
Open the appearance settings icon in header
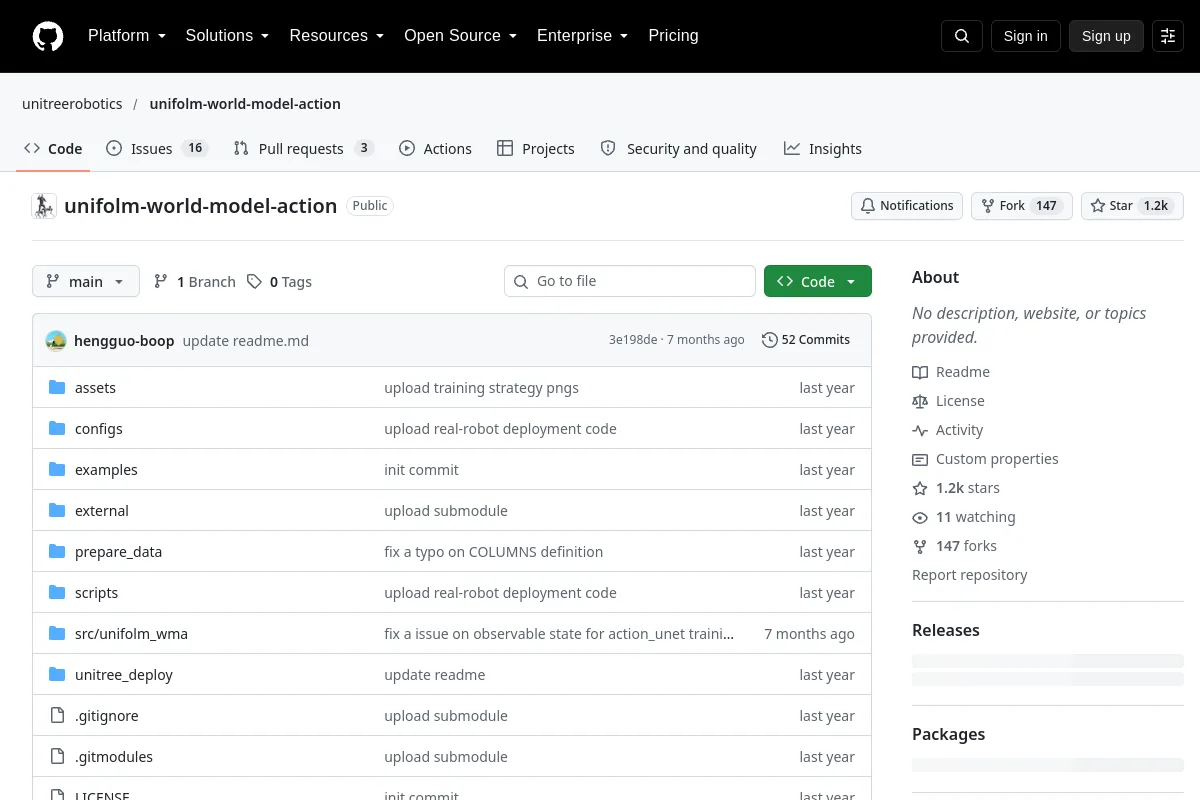[1168, 36]
